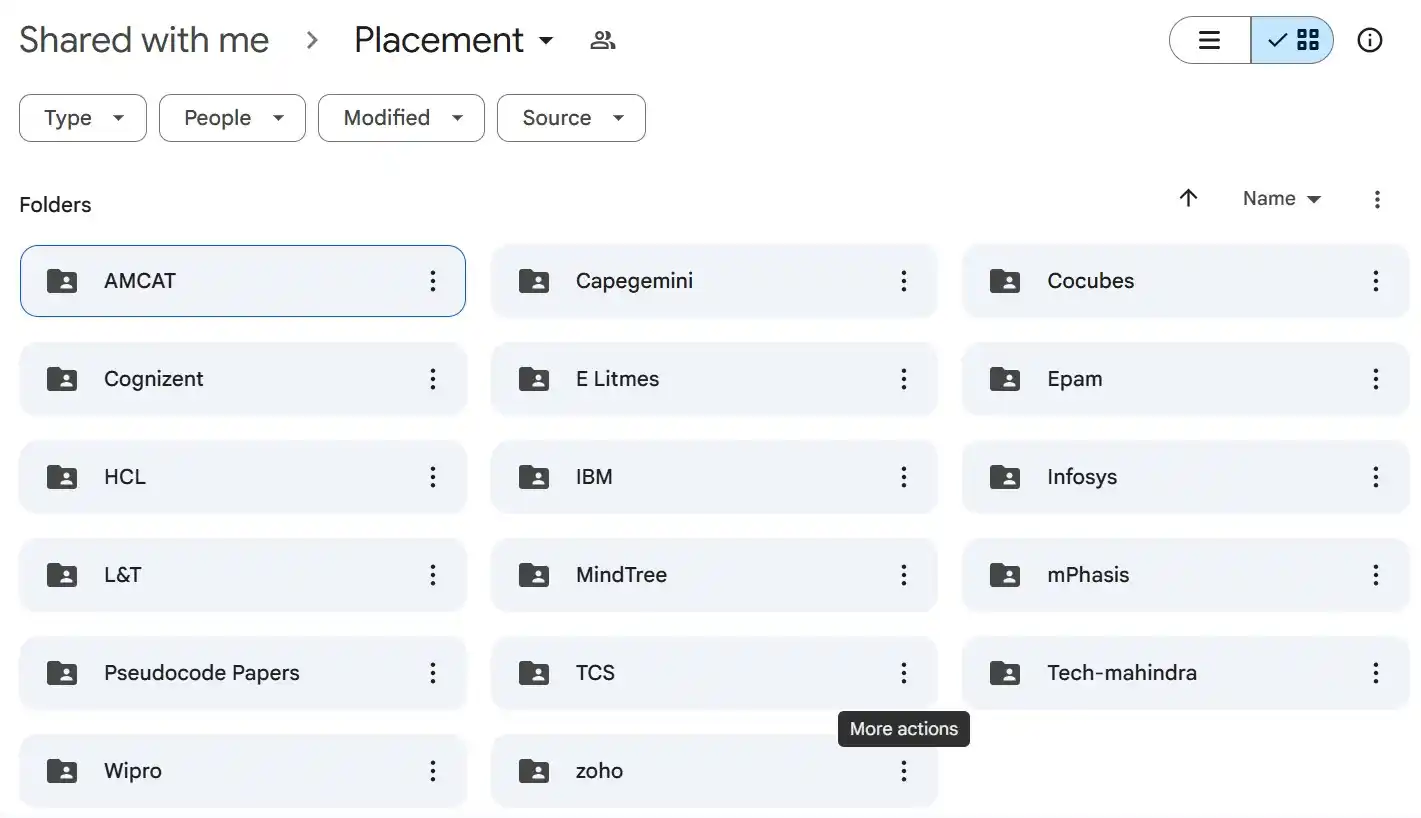The height and width of the screenshot is (818, 1421).
Task: Open the Name sort dropdown
Action: pyautogui.click(x=1282, y=199)
